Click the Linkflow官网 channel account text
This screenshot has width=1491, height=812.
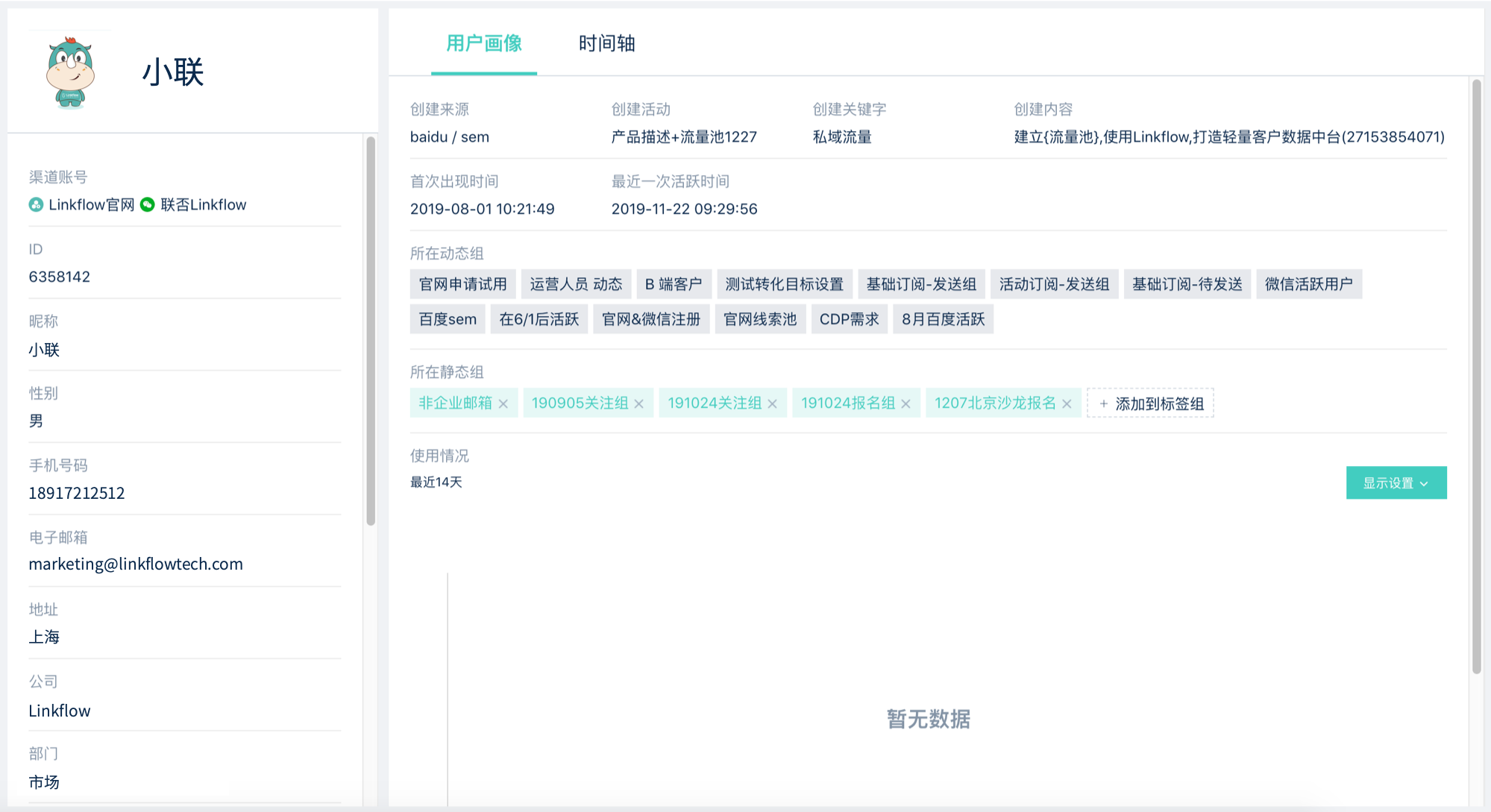tap(91, 204)
